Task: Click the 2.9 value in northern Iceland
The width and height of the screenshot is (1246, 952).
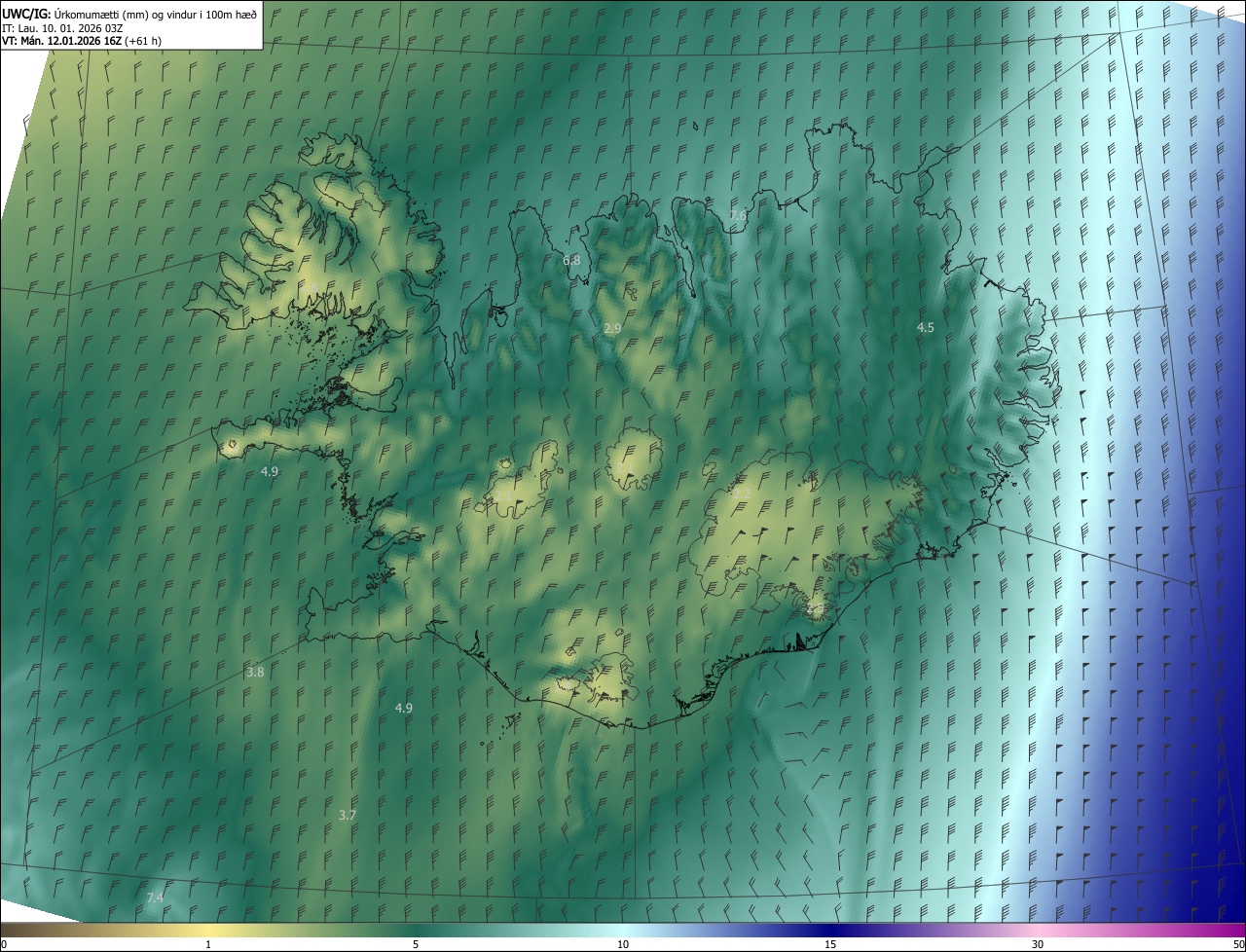Action: [612, 329]
